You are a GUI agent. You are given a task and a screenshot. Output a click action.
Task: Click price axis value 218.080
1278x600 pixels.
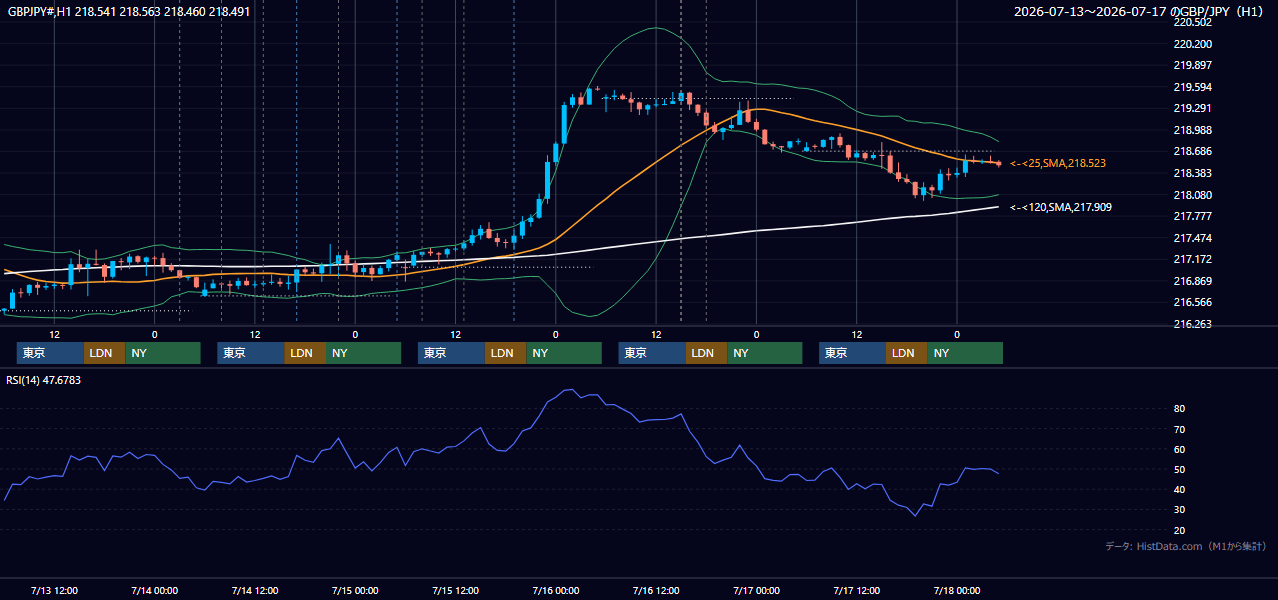(1193, 195)
